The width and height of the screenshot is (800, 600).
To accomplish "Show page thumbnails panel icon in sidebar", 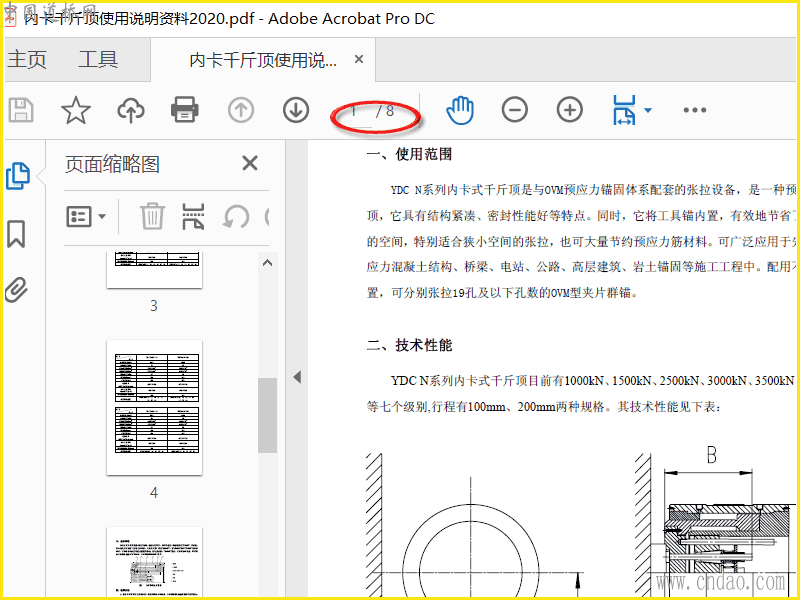I will 18,176.
